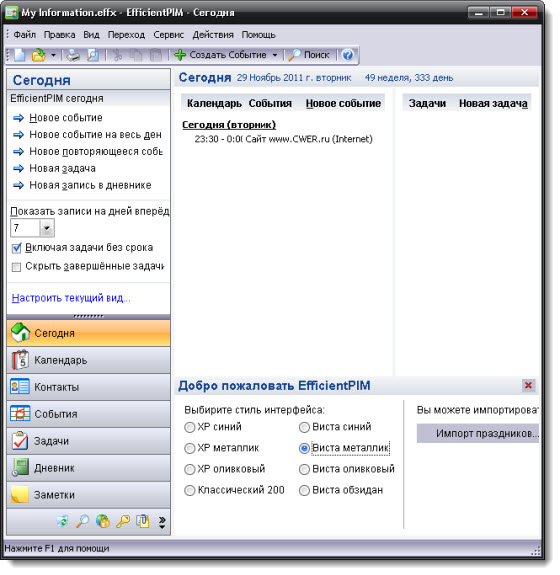Open the Помощь menu
The width and height of the screenshot is (560, 575).
tap(258, 35)
